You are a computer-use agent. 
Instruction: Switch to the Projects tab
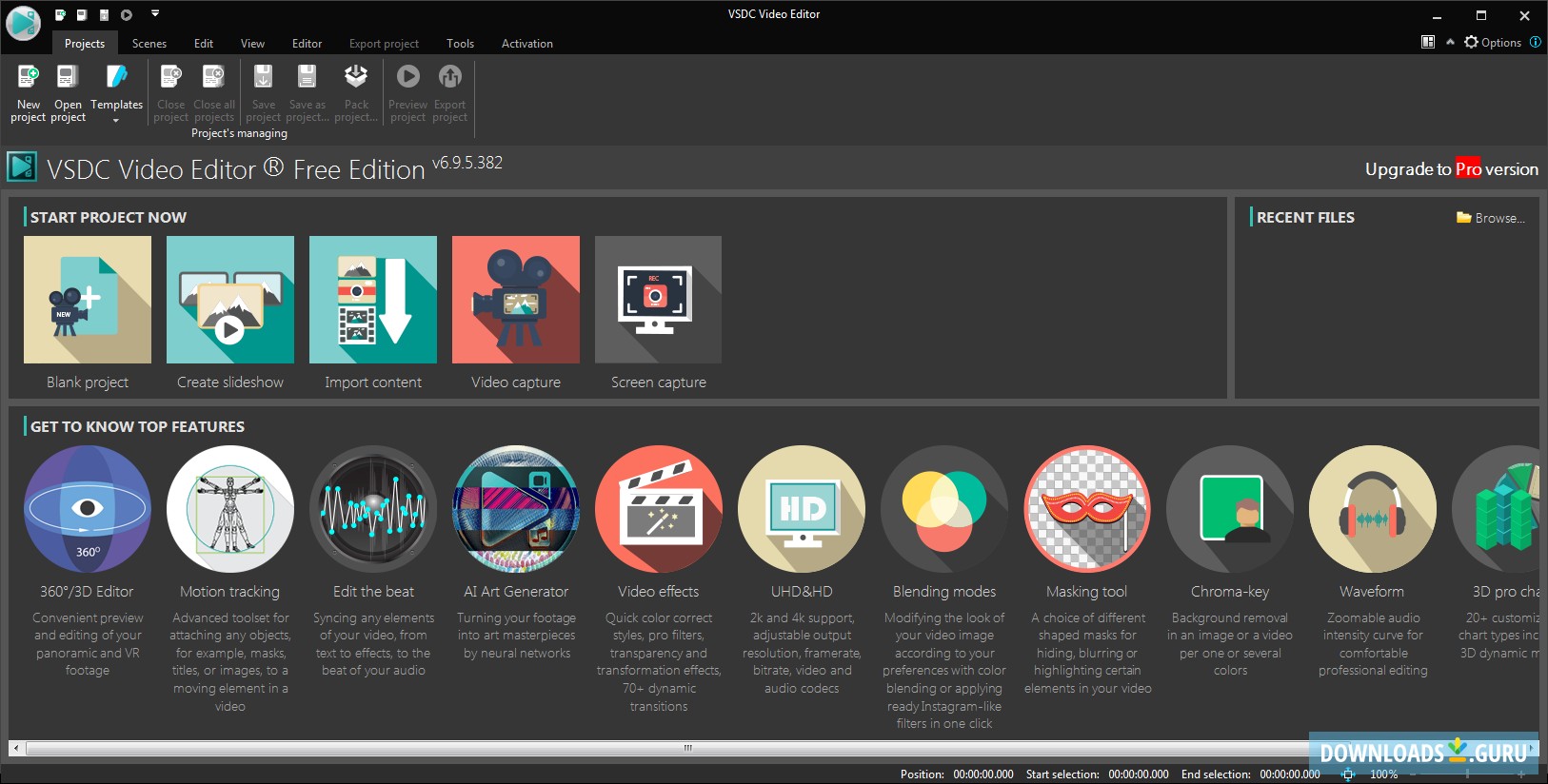(x=85, y=44)
